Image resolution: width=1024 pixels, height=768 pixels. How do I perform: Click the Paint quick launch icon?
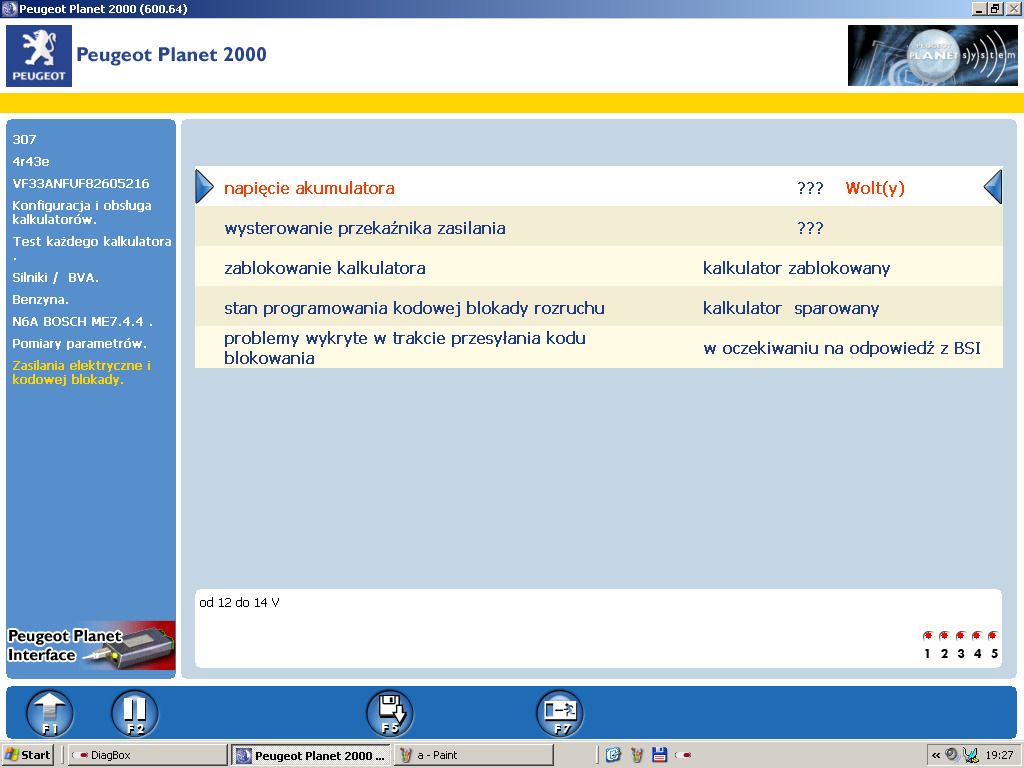[637, 755]
